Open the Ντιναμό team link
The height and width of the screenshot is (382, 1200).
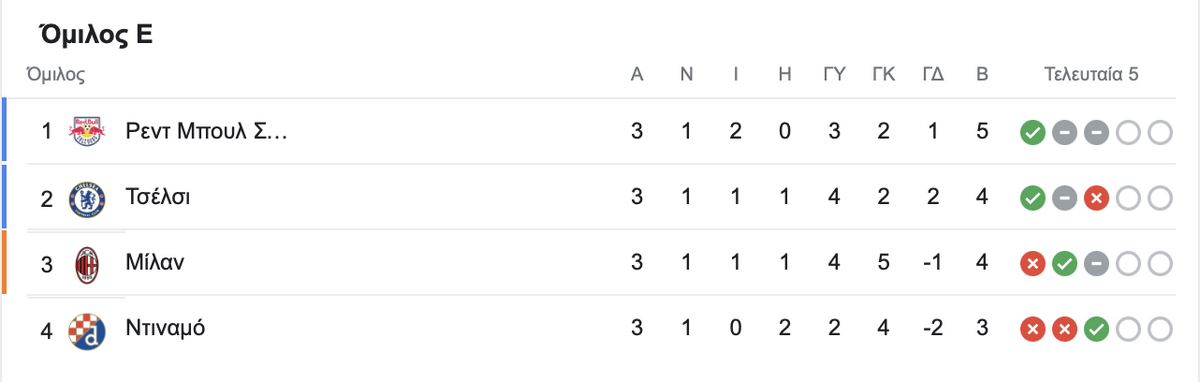pos(166,328)
